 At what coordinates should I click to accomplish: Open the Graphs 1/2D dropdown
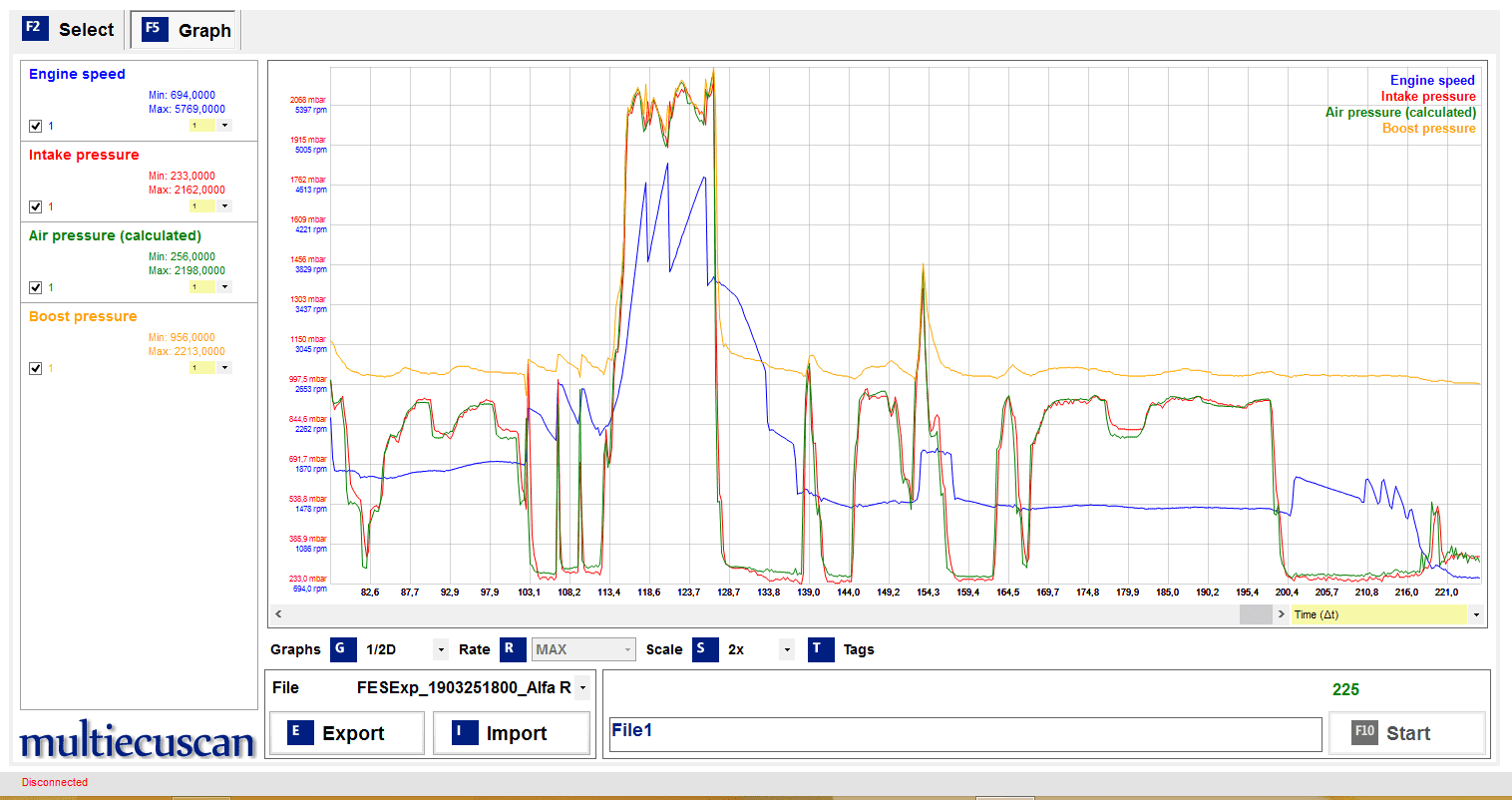(x=440, y=650)
